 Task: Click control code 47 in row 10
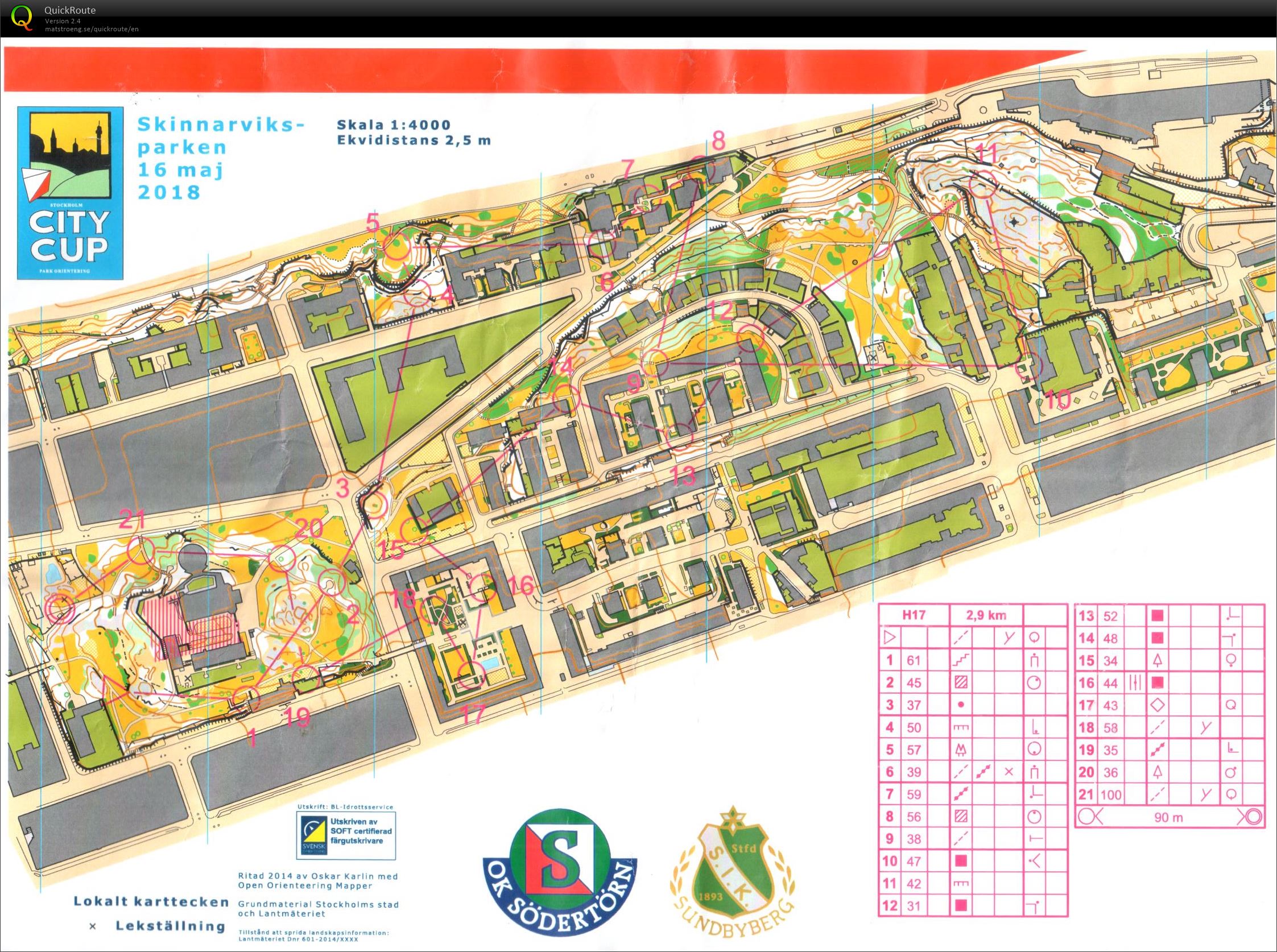pos(914,862)
